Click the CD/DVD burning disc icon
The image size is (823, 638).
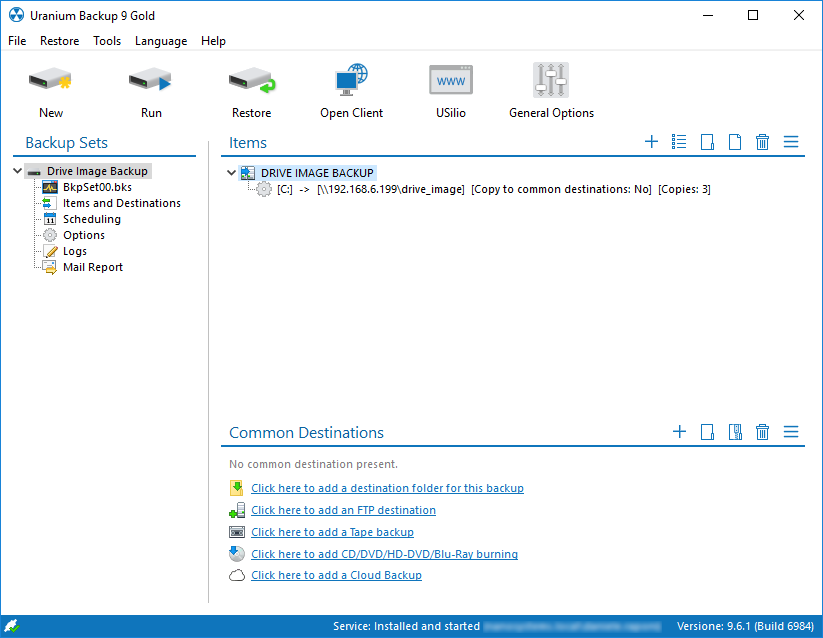(237, 554)
